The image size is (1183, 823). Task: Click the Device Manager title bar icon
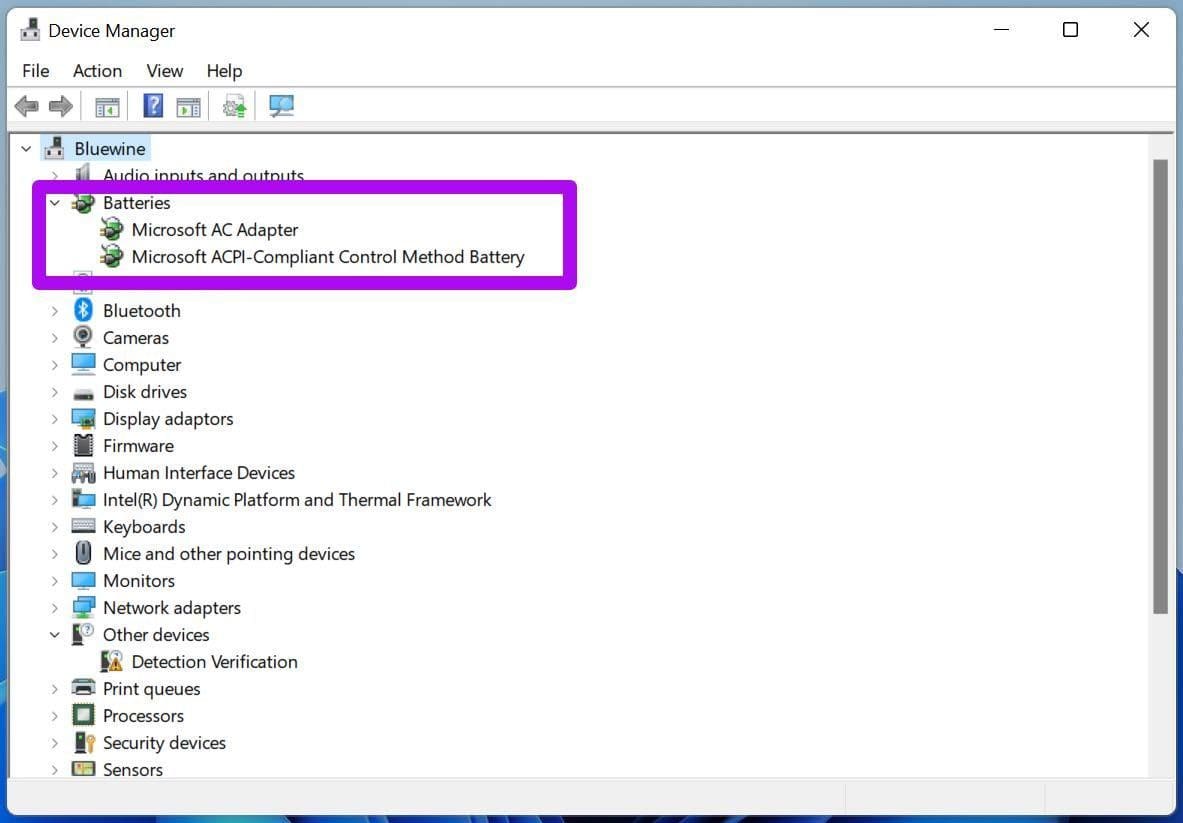[x=29, y=30]
